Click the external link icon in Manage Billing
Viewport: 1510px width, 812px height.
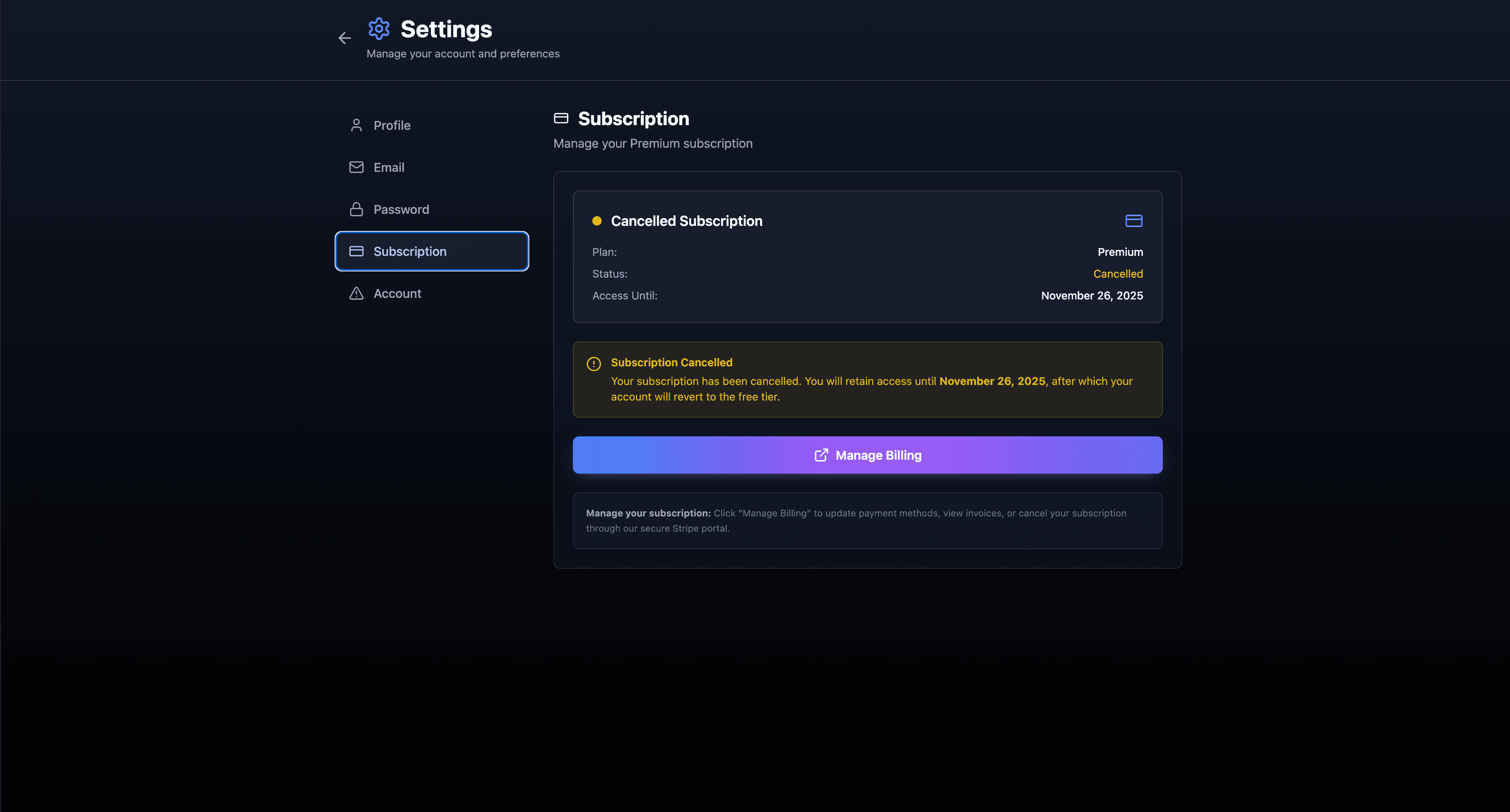821,455
